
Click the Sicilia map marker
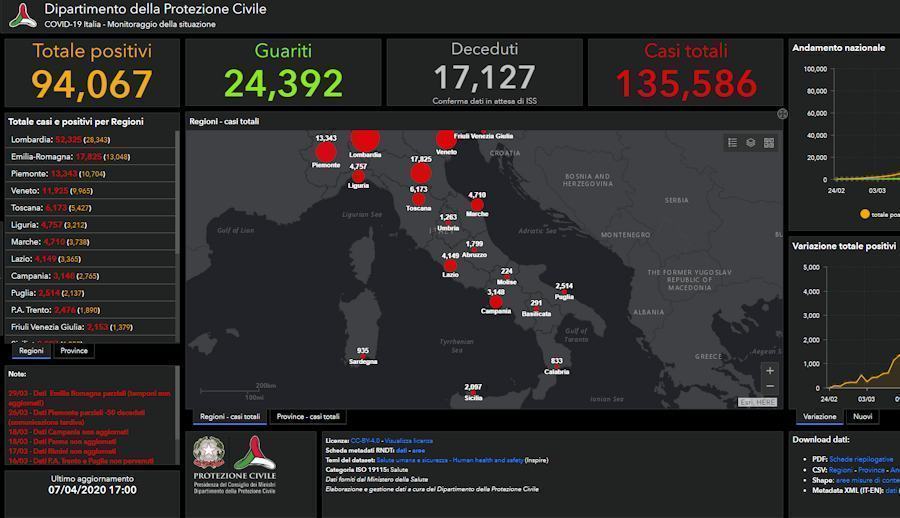pyautogui.click(x=474, y=393)
